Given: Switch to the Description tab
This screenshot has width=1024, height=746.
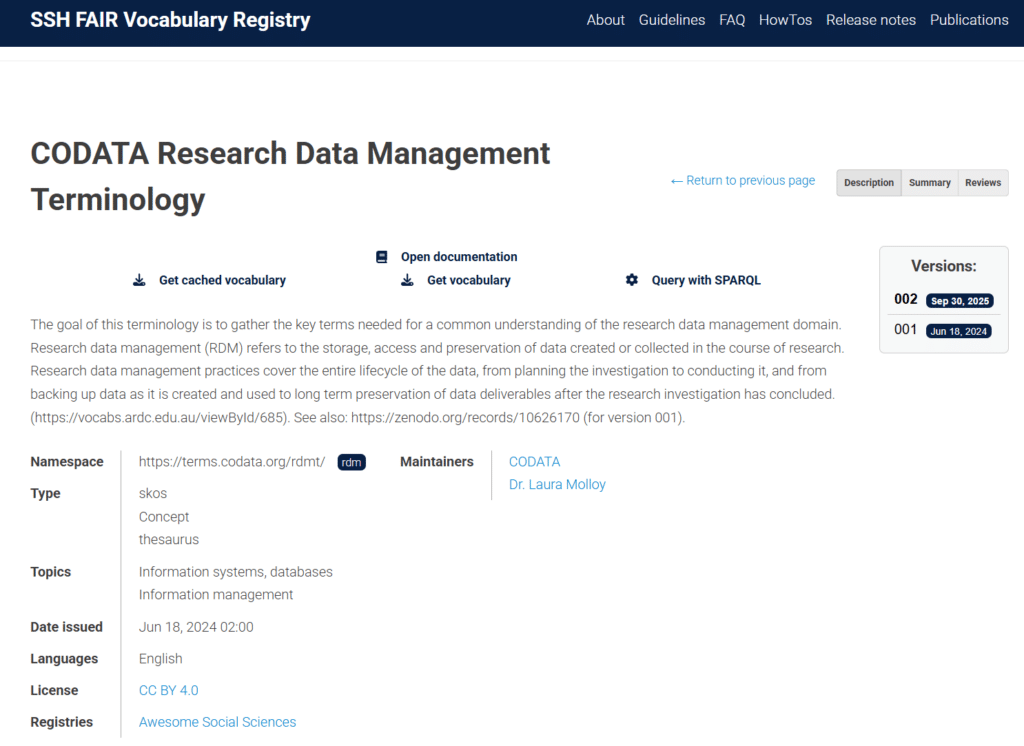Looking at the screenshot, I should point(869,183).
